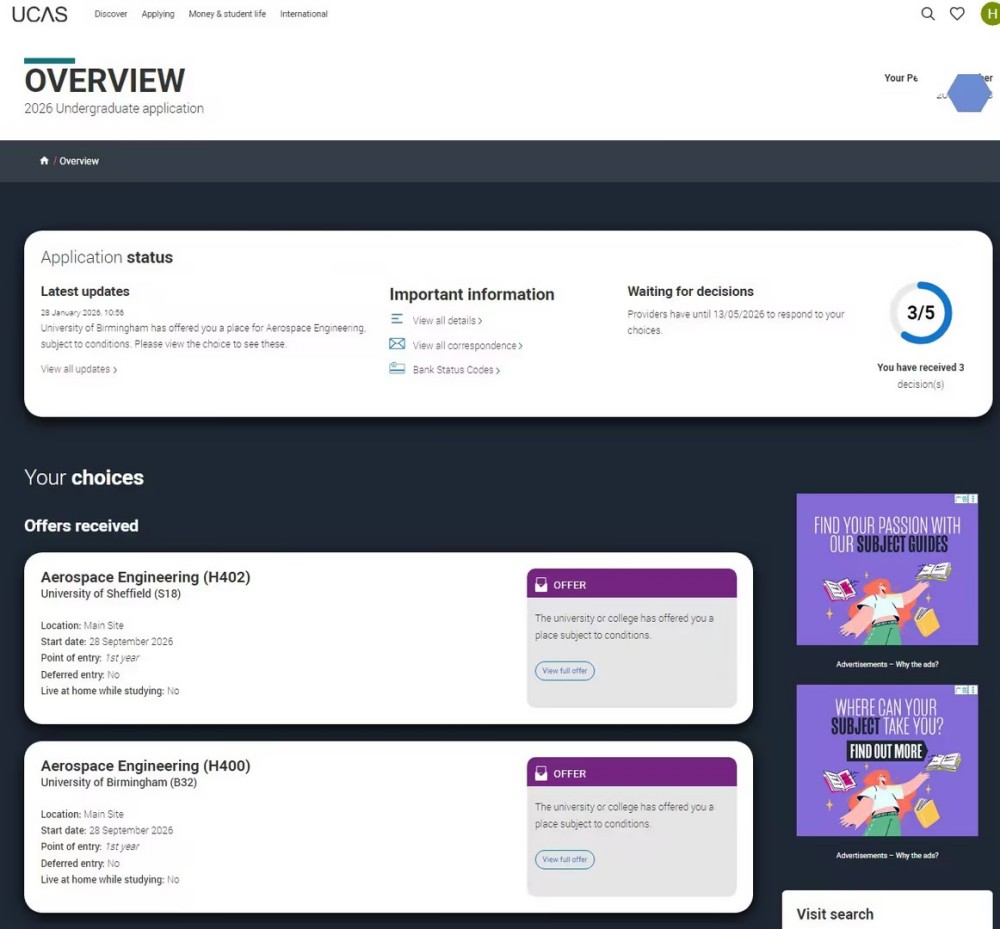The height and width of the screenshot is (929, 1000).
Task: Open the Applying menu
Action: (x=158, y=14)
